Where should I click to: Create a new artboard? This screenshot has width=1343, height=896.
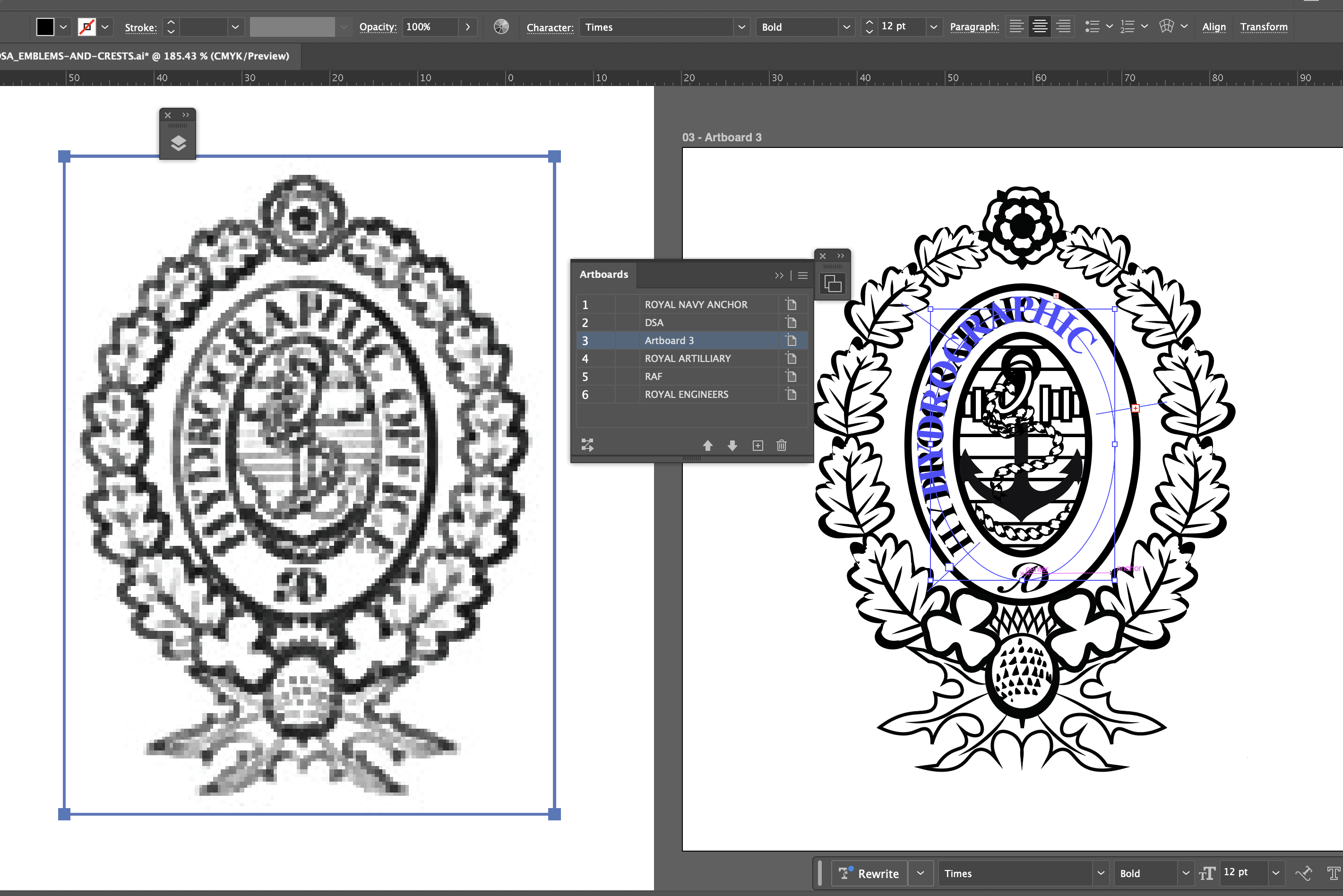coord(758,446)
